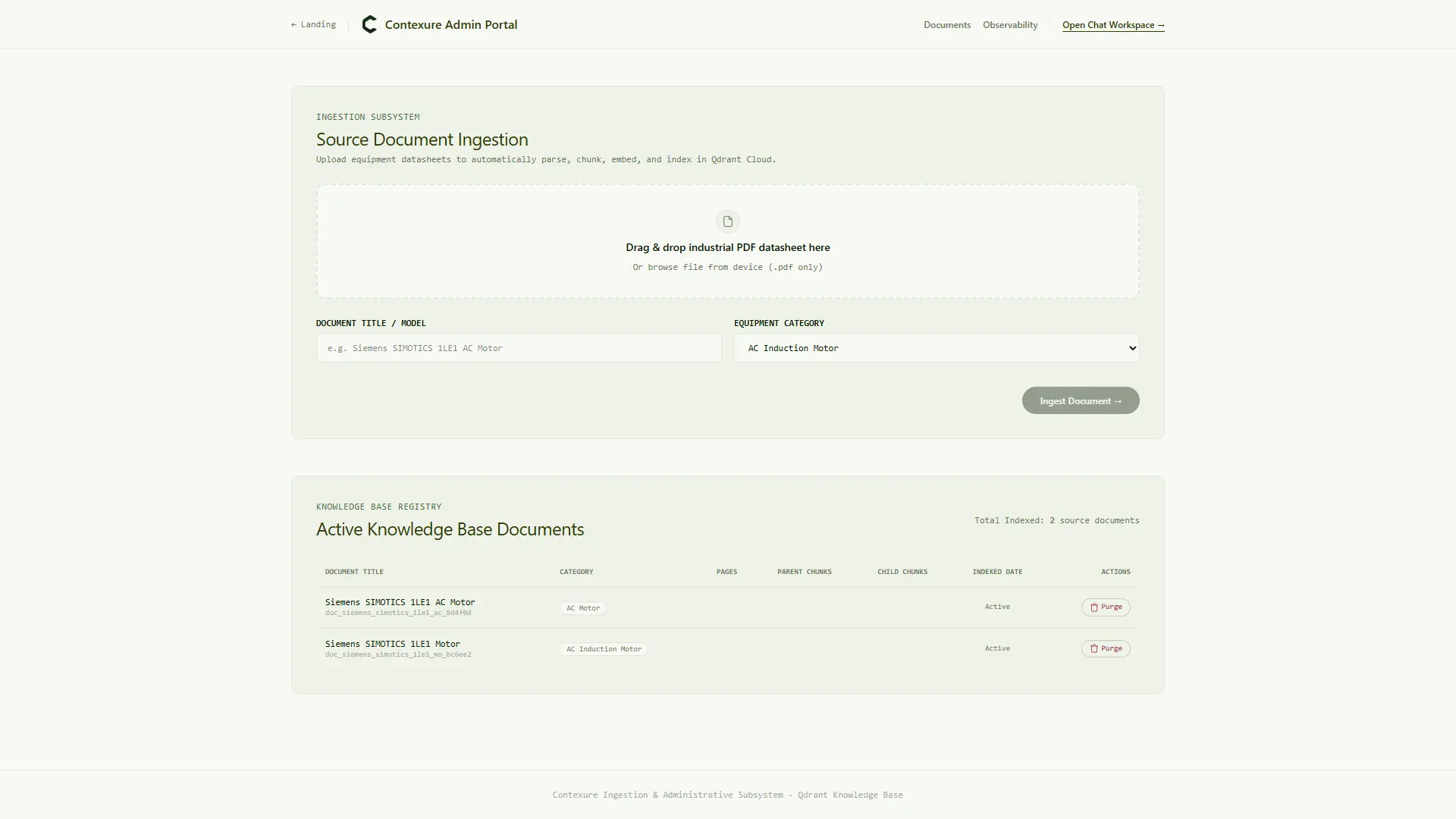Focus the Document Title / Model field

[519, 348]
